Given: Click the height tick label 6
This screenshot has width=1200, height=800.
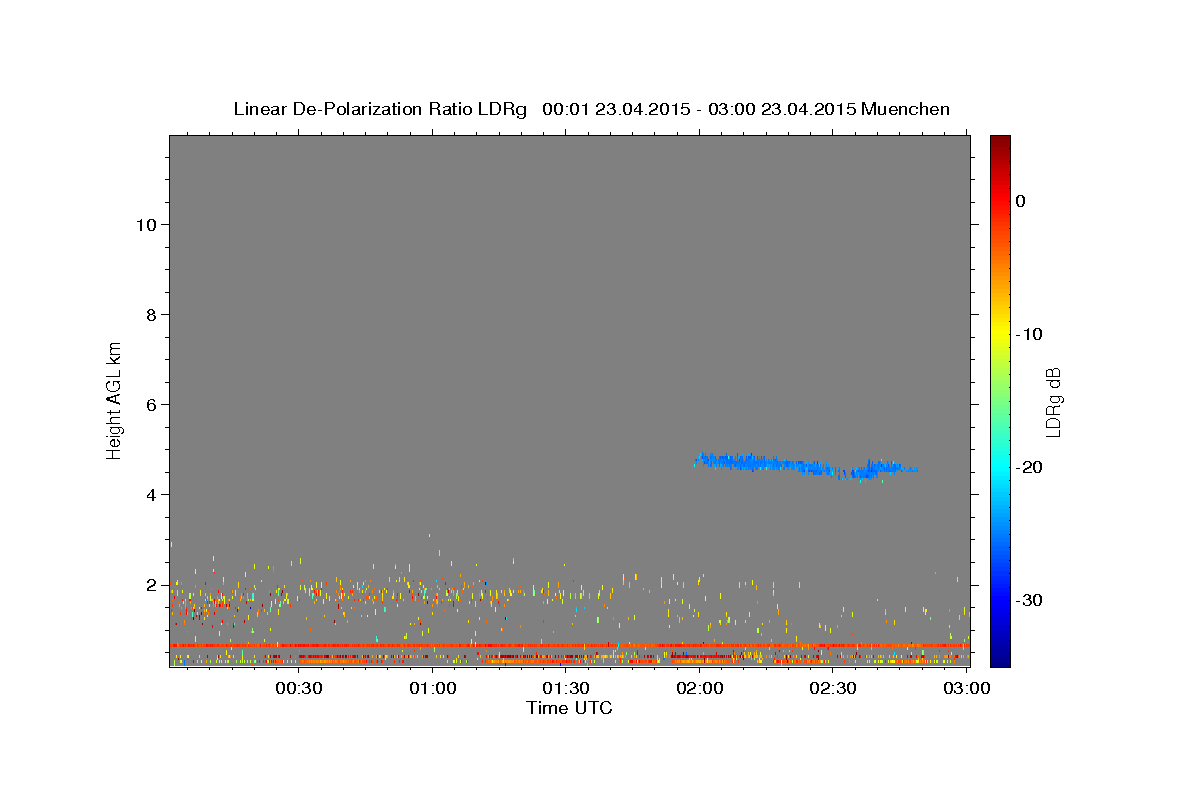Looking at the screenshot, I should (x=150, y=405).
